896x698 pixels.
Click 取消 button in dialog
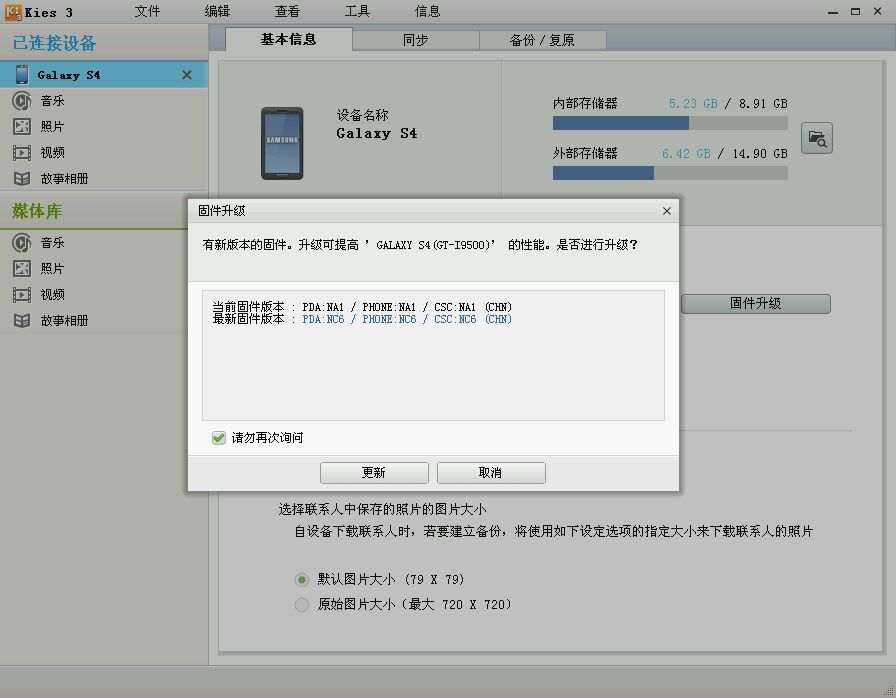pyautogui.click(x=491, y=473)
